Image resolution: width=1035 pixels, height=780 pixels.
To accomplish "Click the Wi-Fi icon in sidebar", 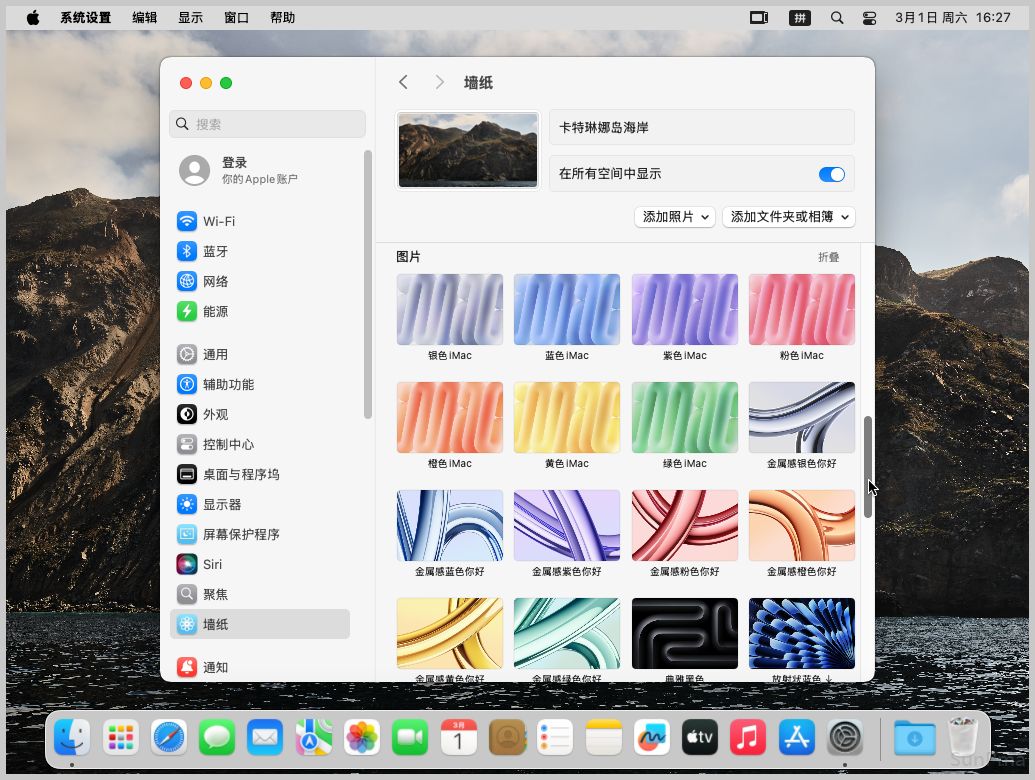I will [x=187, y=221].
